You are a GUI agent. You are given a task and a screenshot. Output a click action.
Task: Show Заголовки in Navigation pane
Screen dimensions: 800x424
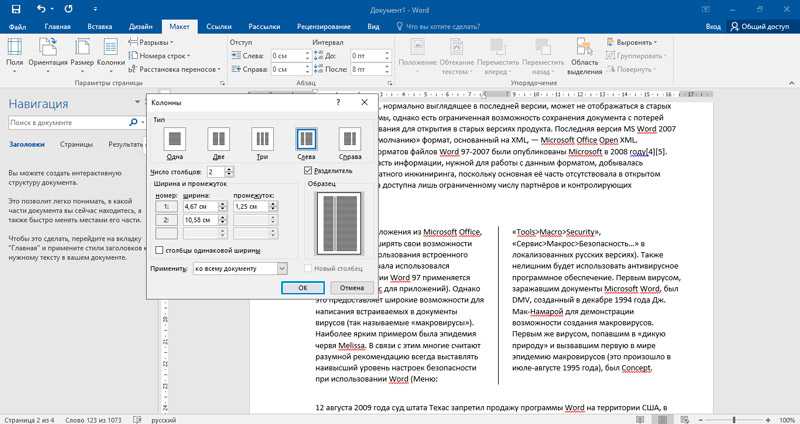pyautogui.click(x=27, y=144)
